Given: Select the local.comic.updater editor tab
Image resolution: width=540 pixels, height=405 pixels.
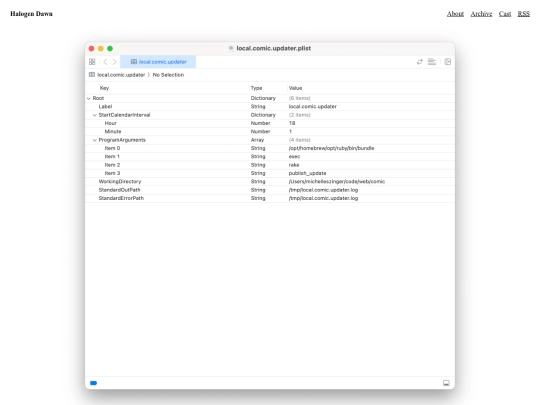Looking at the screenshot, I should 158,62.
